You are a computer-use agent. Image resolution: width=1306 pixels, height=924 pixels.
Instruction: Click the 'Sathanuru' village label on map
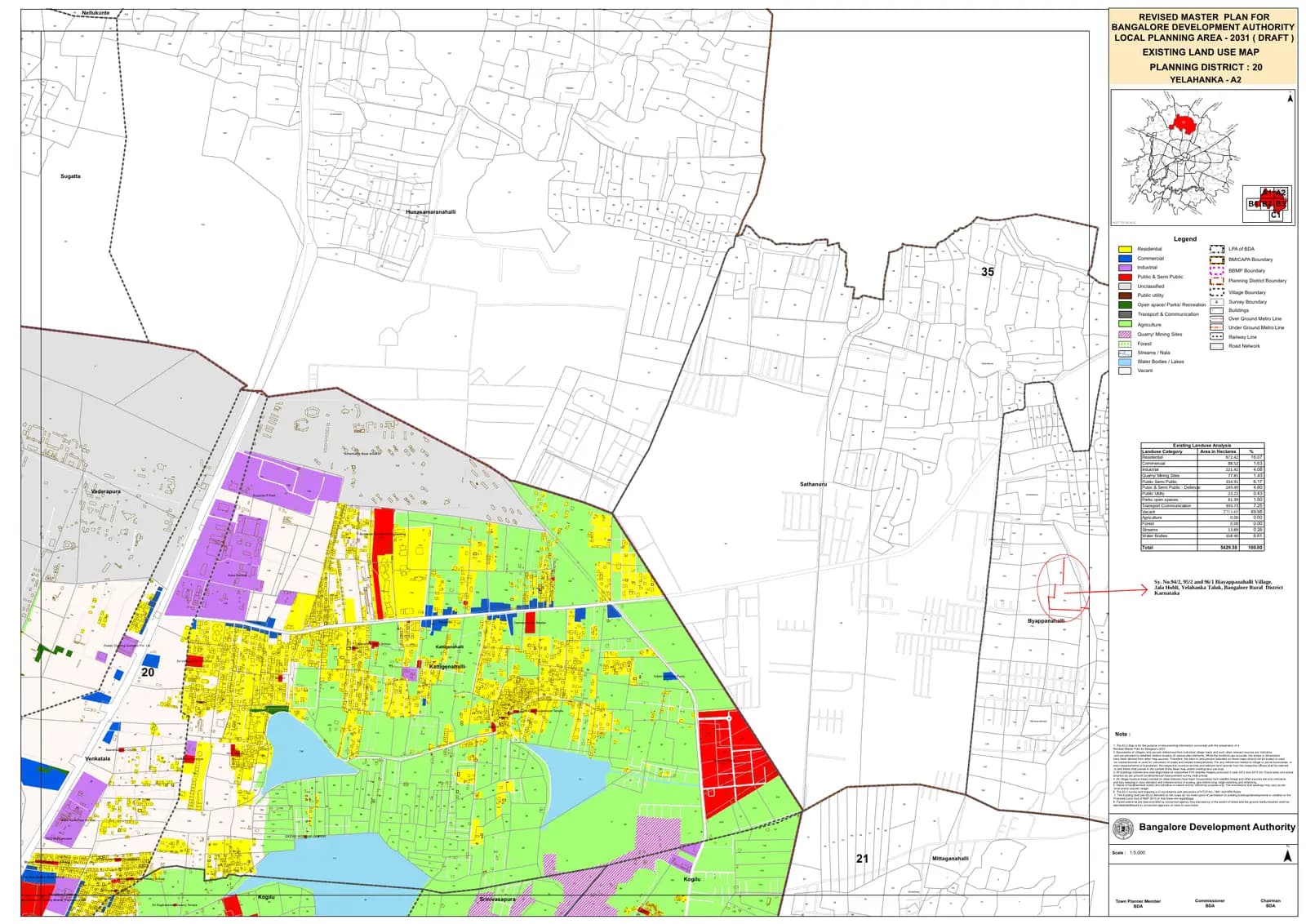coord(813,484)
